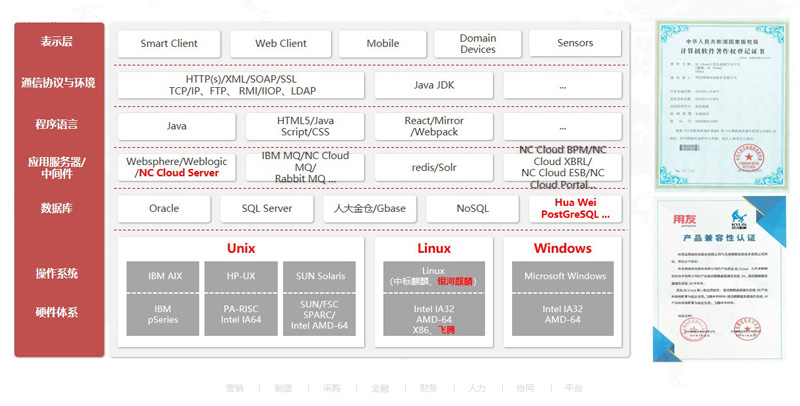Open the 产品兼容性认证 certificate image

(x=719, y=278)
